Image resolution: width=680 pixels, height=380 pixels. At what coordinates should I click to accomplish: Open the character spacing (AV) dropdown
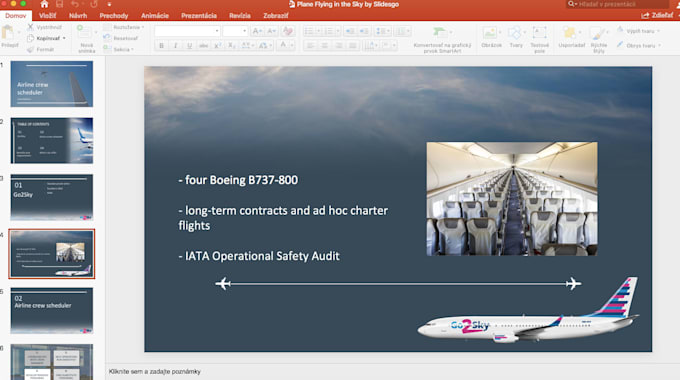[x=247, y=46]
